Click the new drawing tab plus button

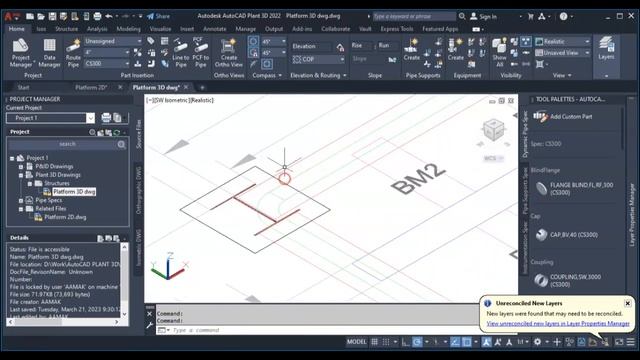202,87
